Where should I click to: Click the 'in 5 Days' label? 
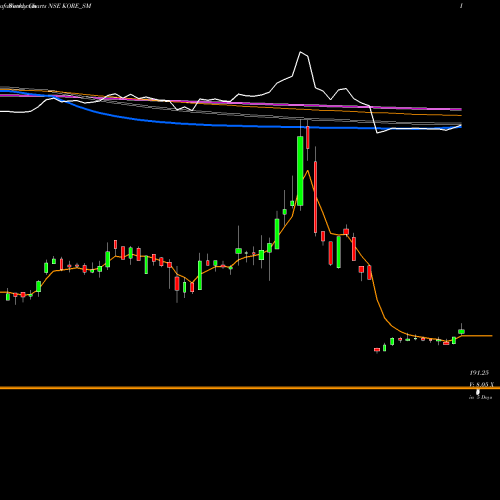click(x=480, y=397)
